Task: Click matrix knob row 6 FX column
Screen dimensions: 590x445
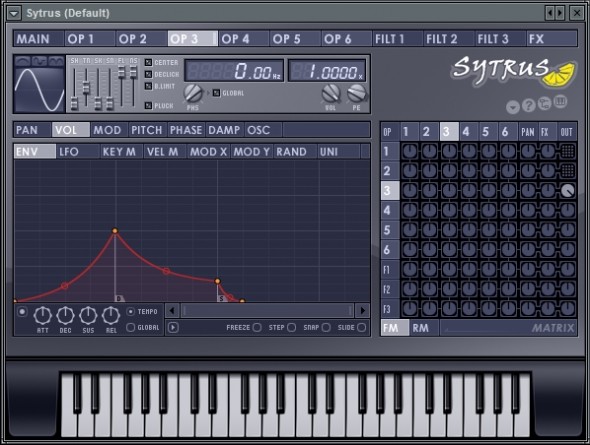Action: point(547,250)
